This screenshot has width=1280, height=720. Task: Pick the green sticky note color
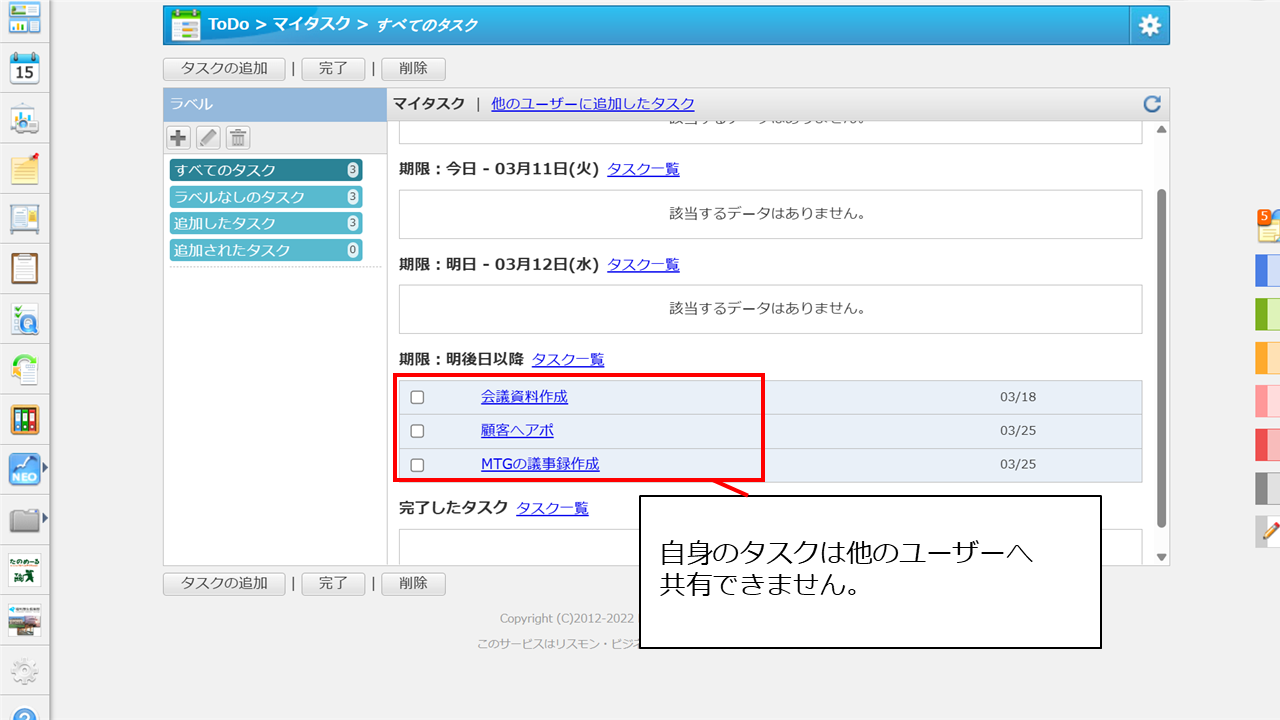click(1268, 314)
